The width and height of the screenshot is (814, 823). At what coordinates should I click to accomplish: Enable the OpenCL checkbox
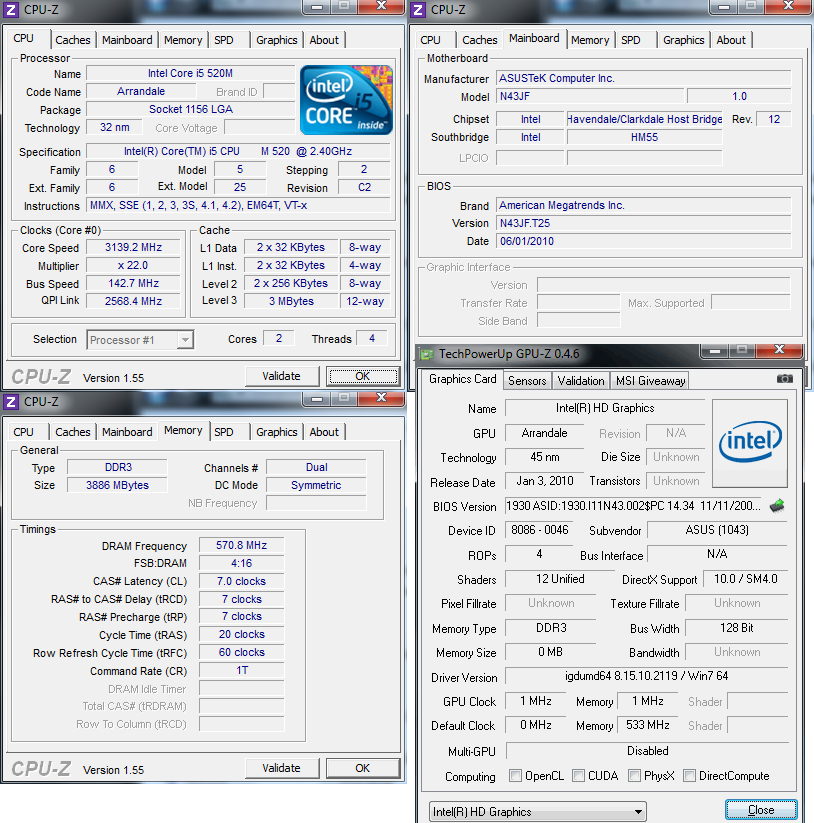coord(515,776)
